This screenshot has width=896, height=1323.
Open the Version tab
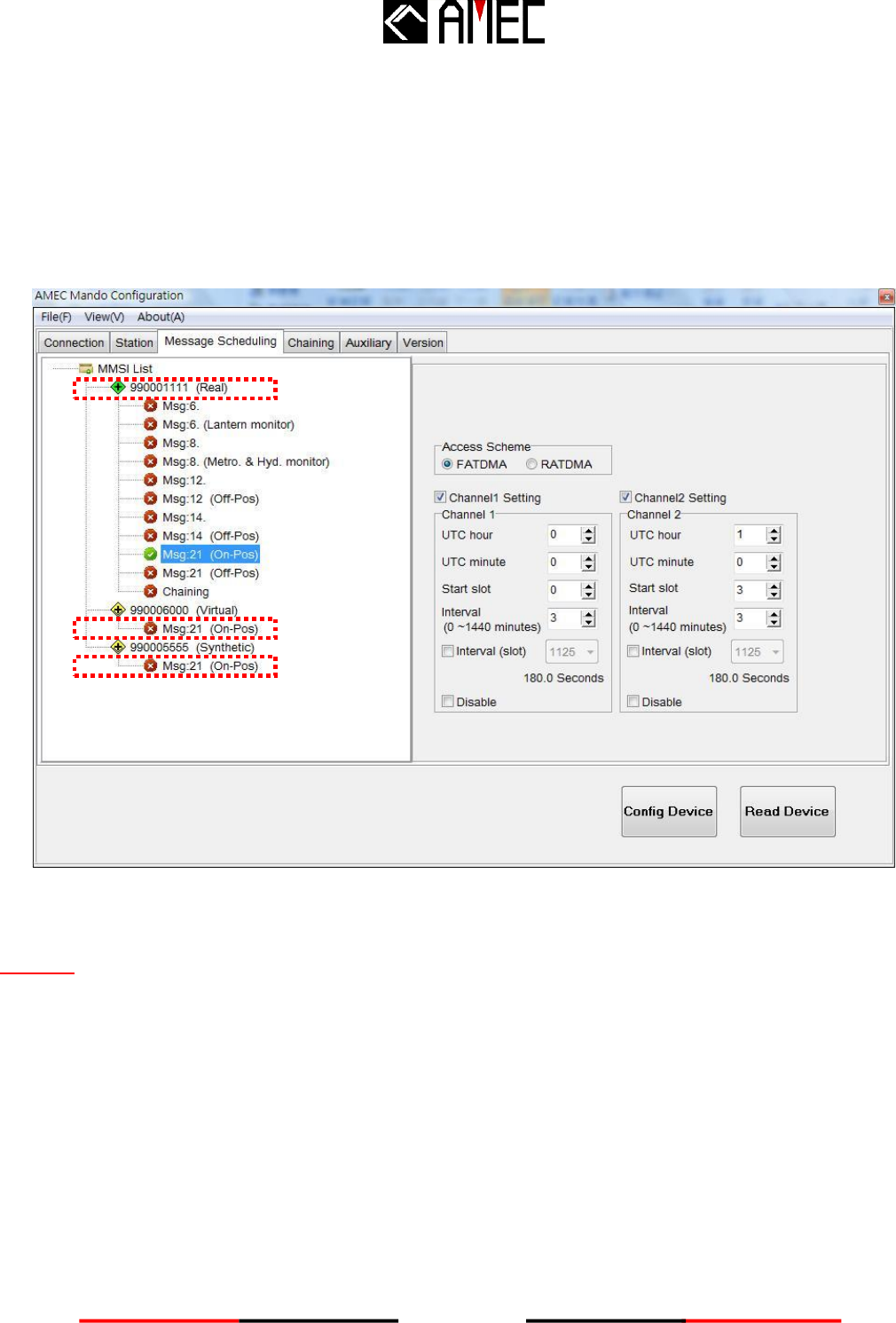[422, 343]
